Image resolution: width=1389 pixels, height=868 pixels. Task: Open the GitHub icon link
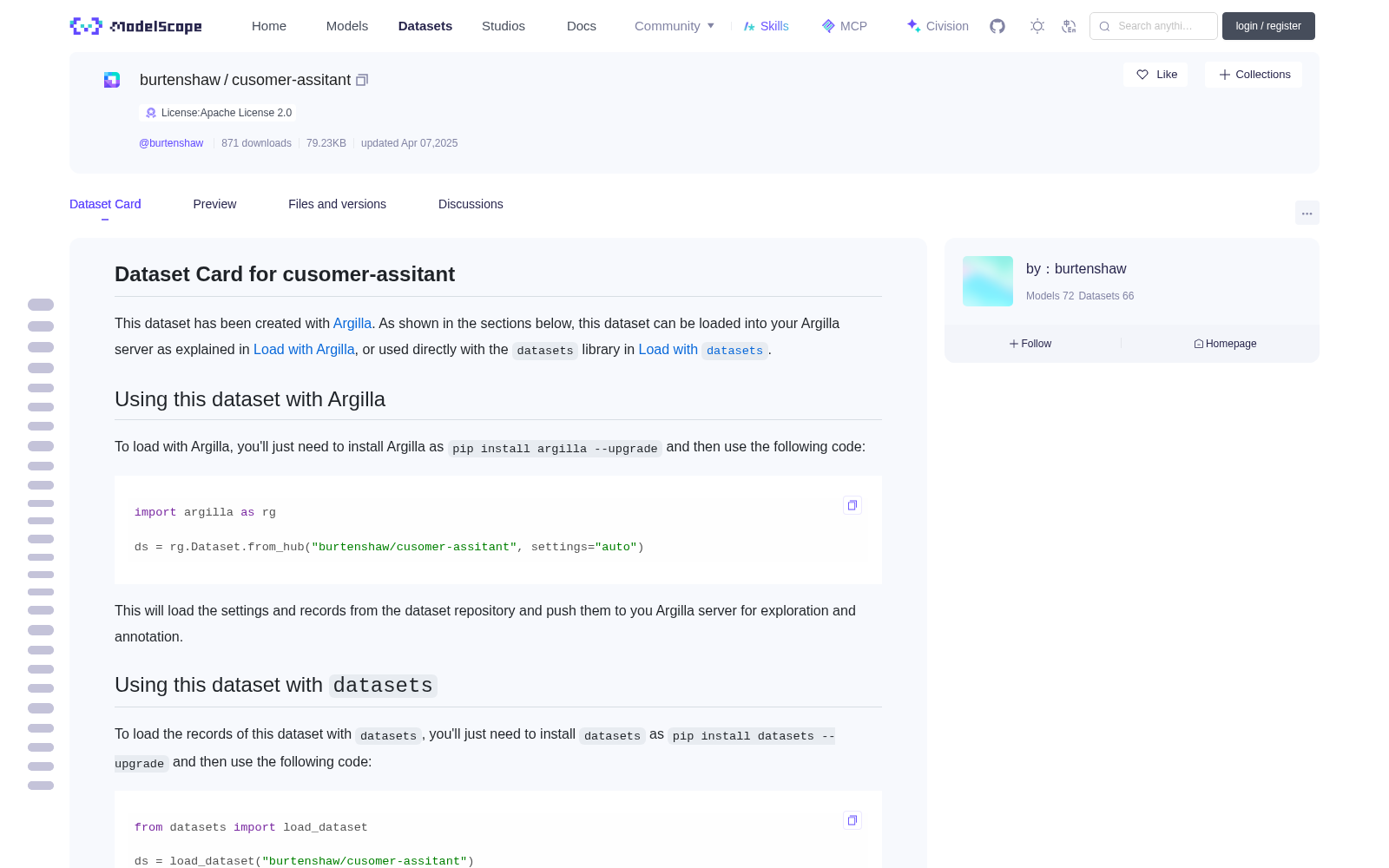[997, 26]
